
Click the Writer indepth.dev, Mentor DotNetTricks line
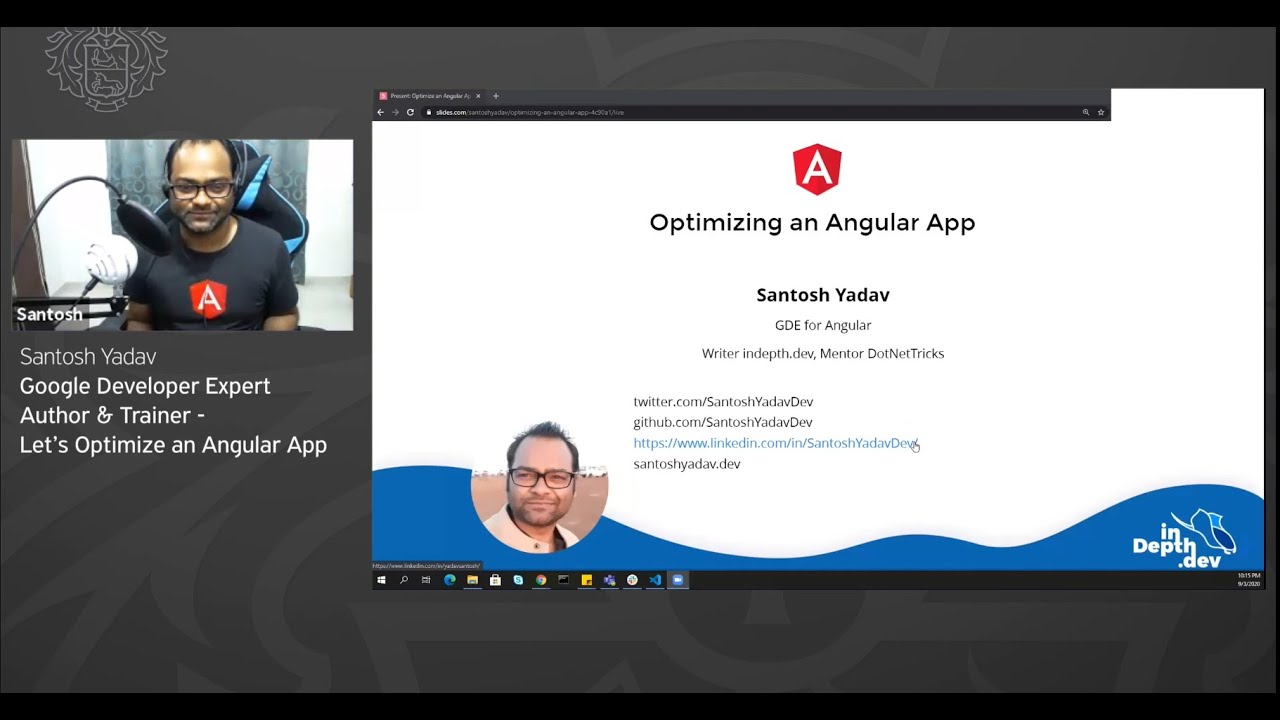823,353
